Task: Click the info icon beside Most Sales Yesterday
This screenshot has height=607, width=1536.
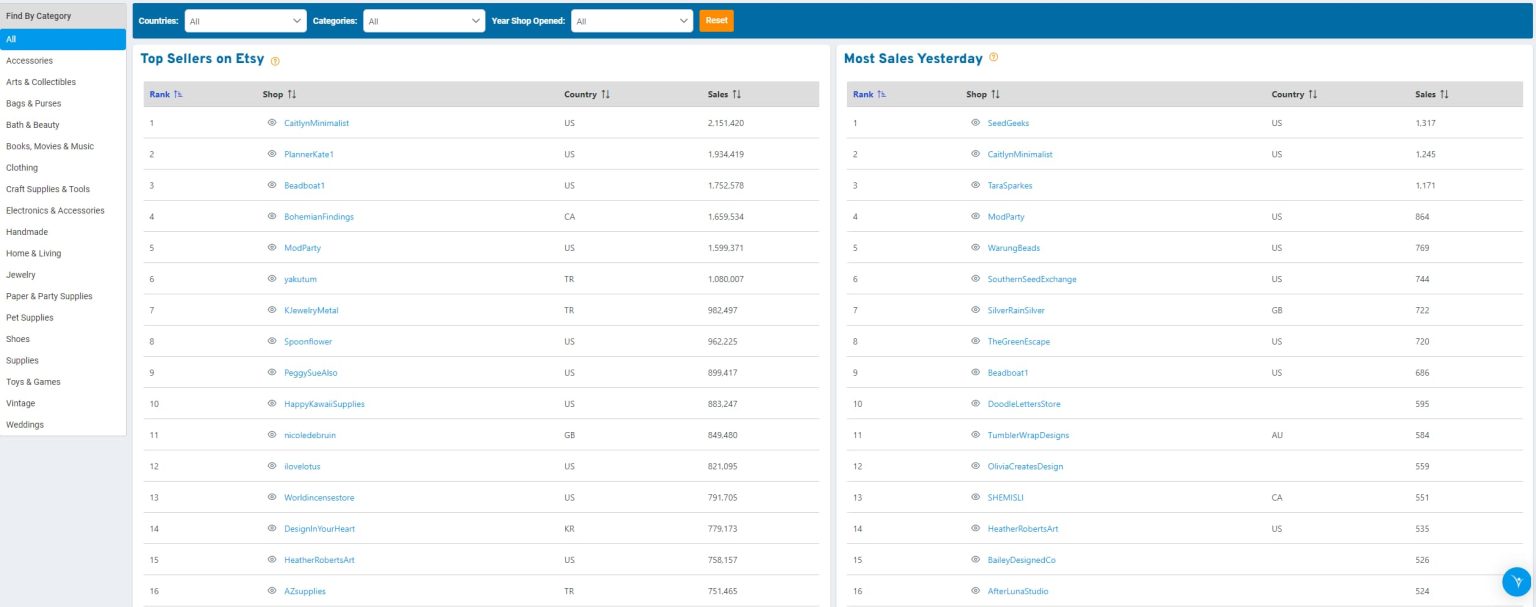Action: [992, 59]
